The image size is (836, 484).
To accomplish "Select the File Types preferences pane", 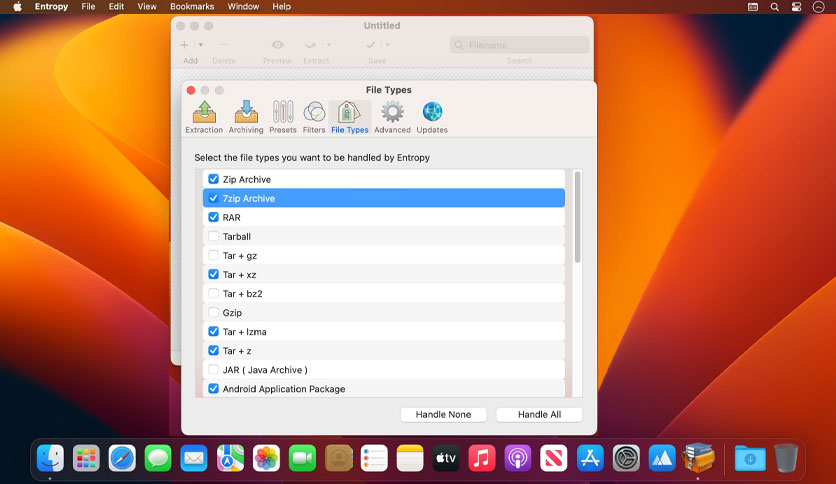I will pyautogui.click(x=349, y=117).
